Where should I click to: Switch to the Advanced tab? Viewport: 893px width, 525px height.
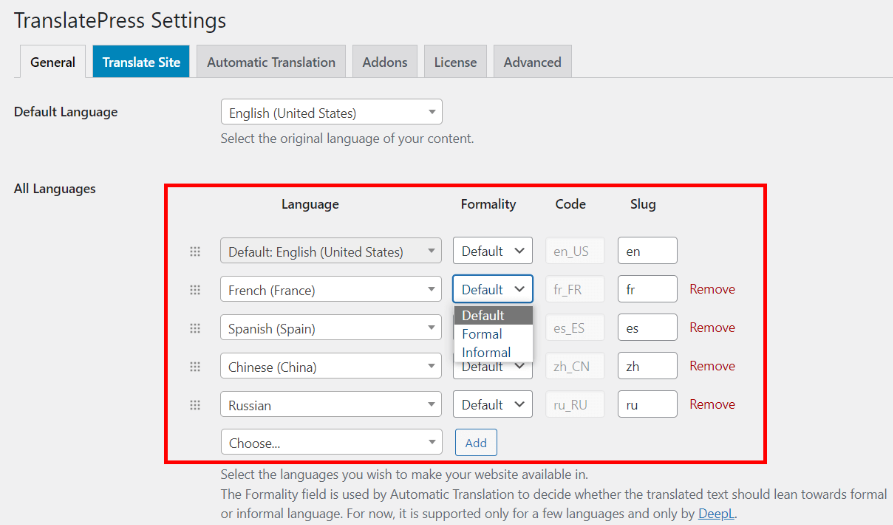pyautogui.click(x=532, y=62)
